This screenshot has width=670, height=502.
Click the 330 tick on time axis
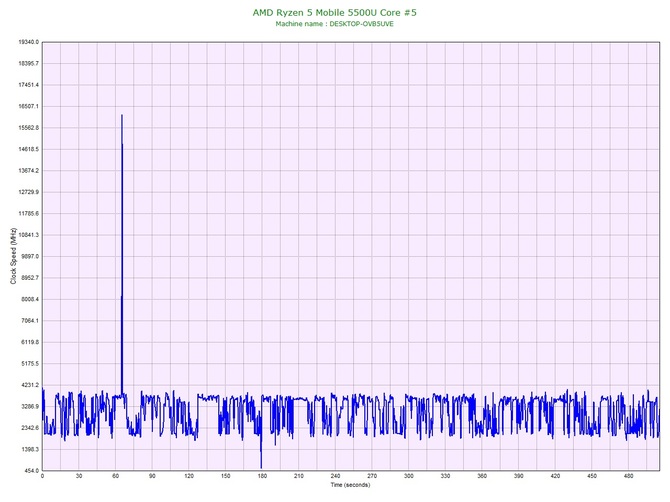445,476
